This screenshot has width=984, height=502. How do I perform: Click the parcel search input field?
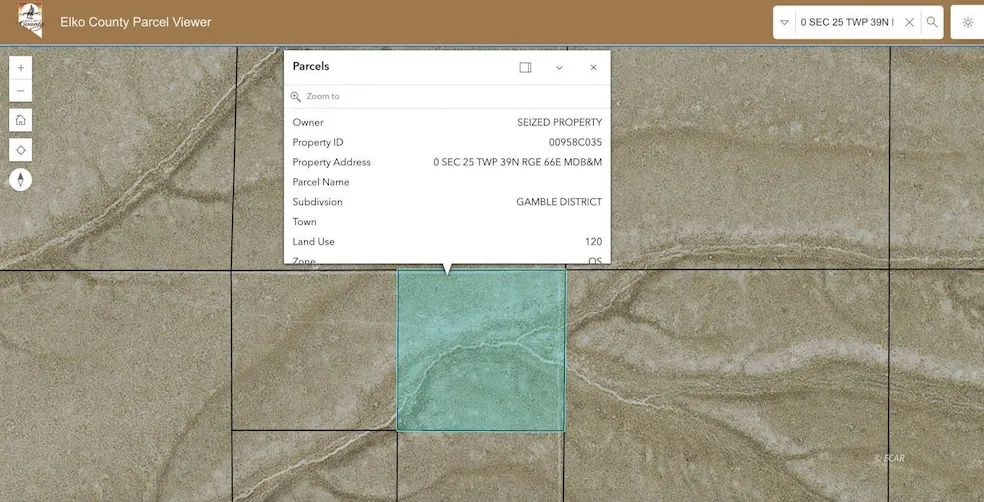pos(846,22)
